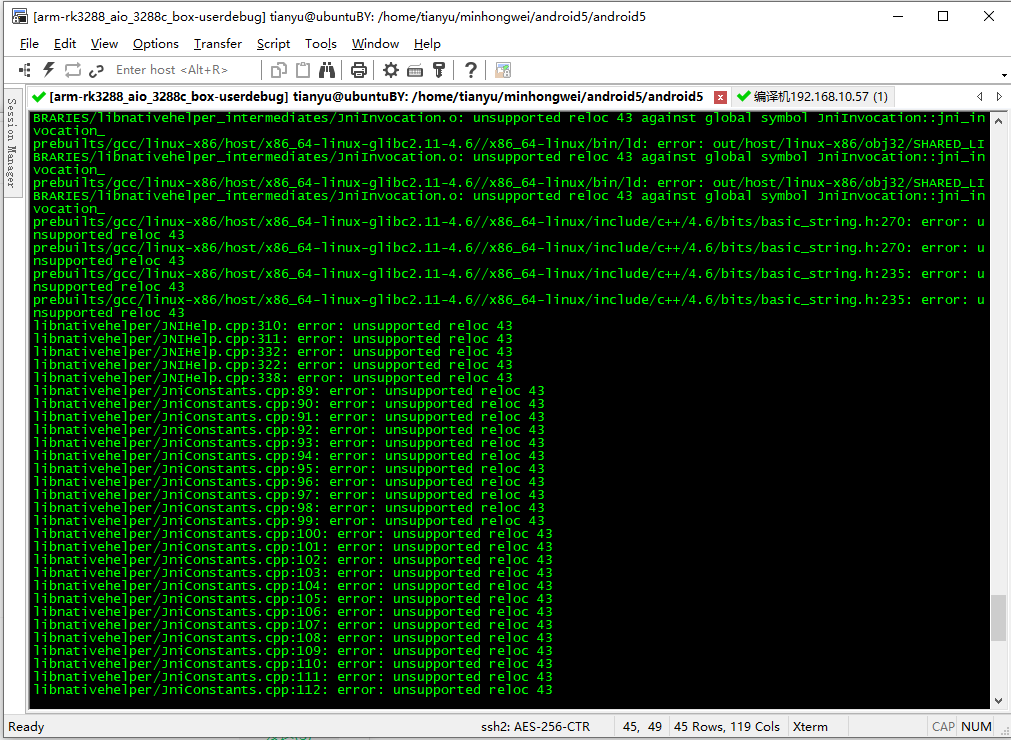Screen dimensions: 1011x740
Task: Switch to the 编译机192.168.10.57 tab
Action: (x=812, y=97)
